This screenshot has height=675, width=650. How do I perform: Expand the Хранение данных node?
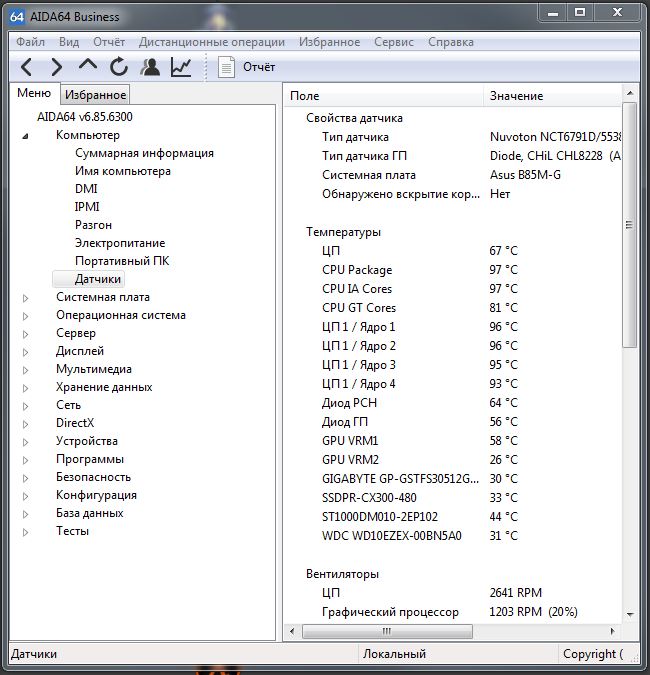click(x=25, y=388)
